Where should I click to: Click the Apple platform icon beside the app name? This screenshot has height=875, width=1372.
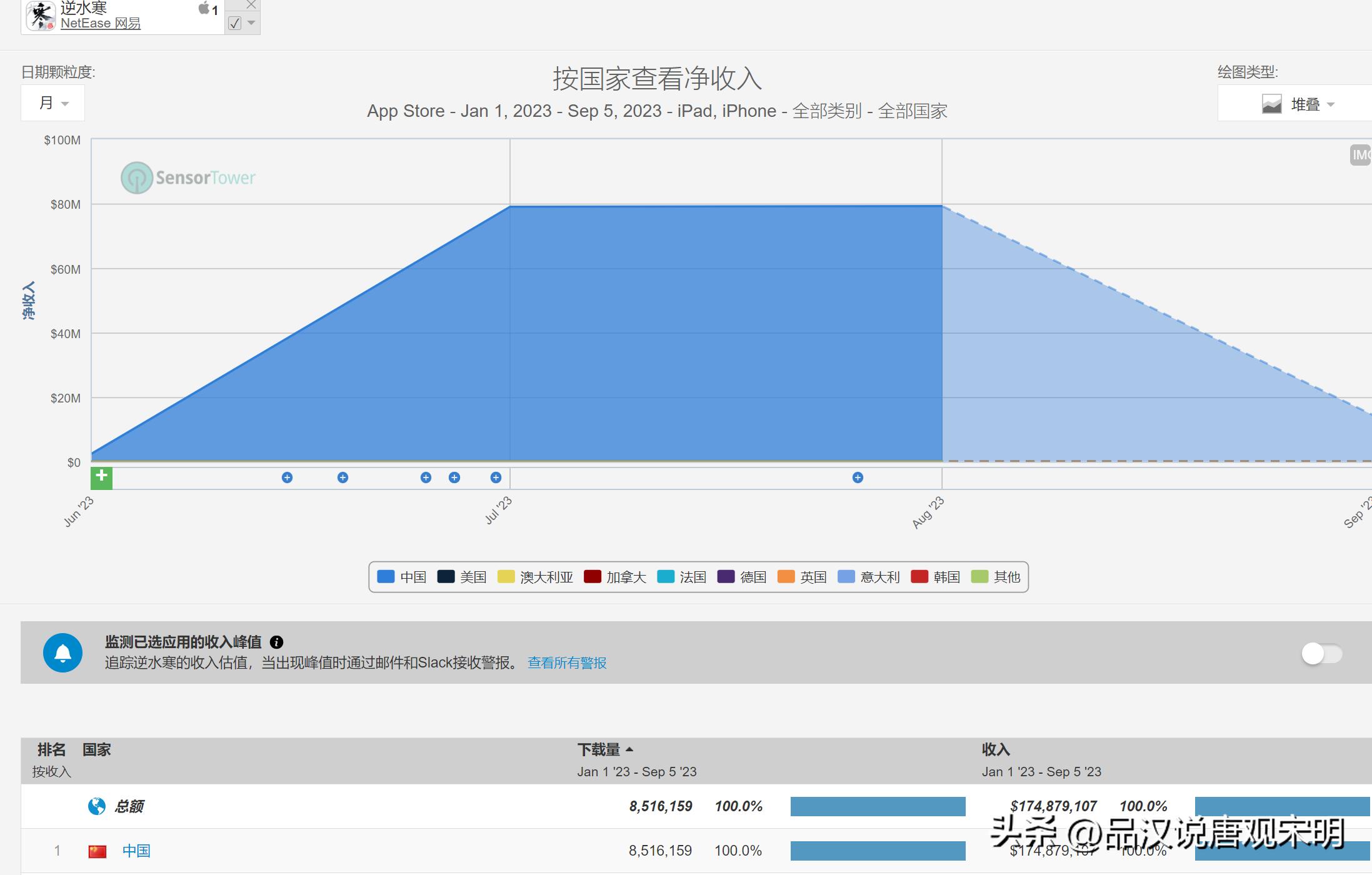tap(203, 9)
